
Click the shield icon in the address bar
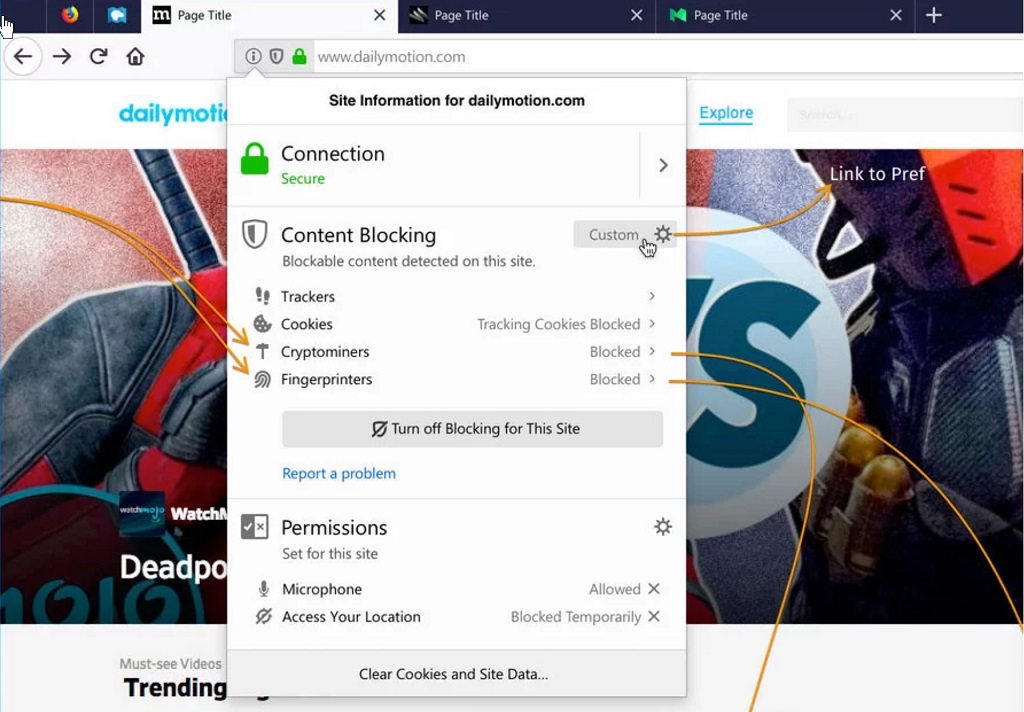pyautogui.click(x=276, y=57)
